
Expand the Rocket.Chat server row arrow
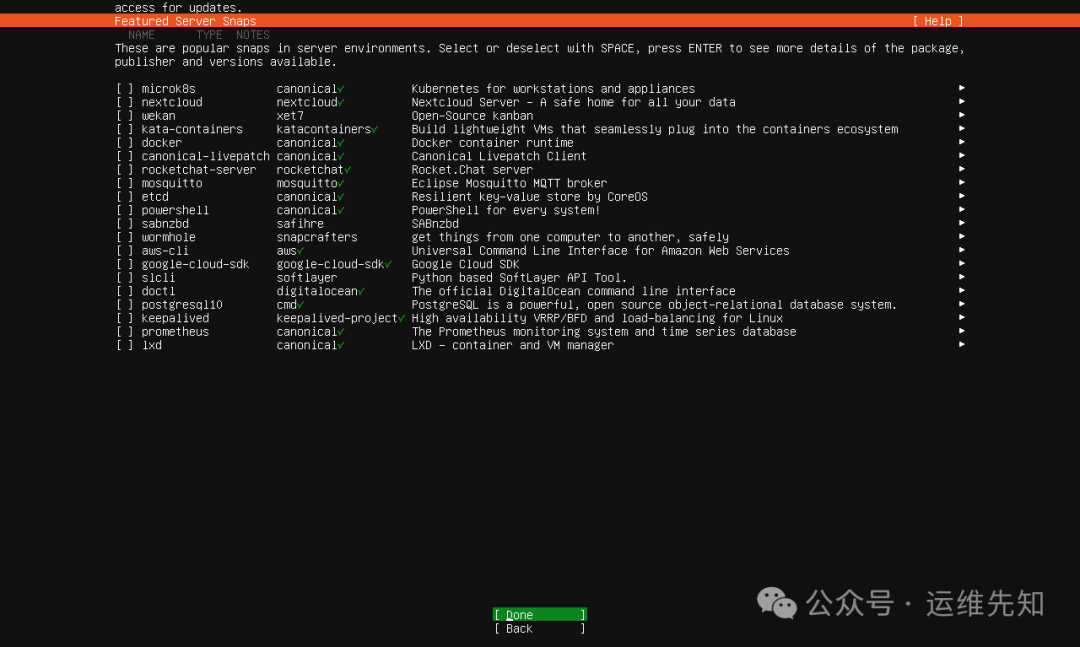[962, 169]
